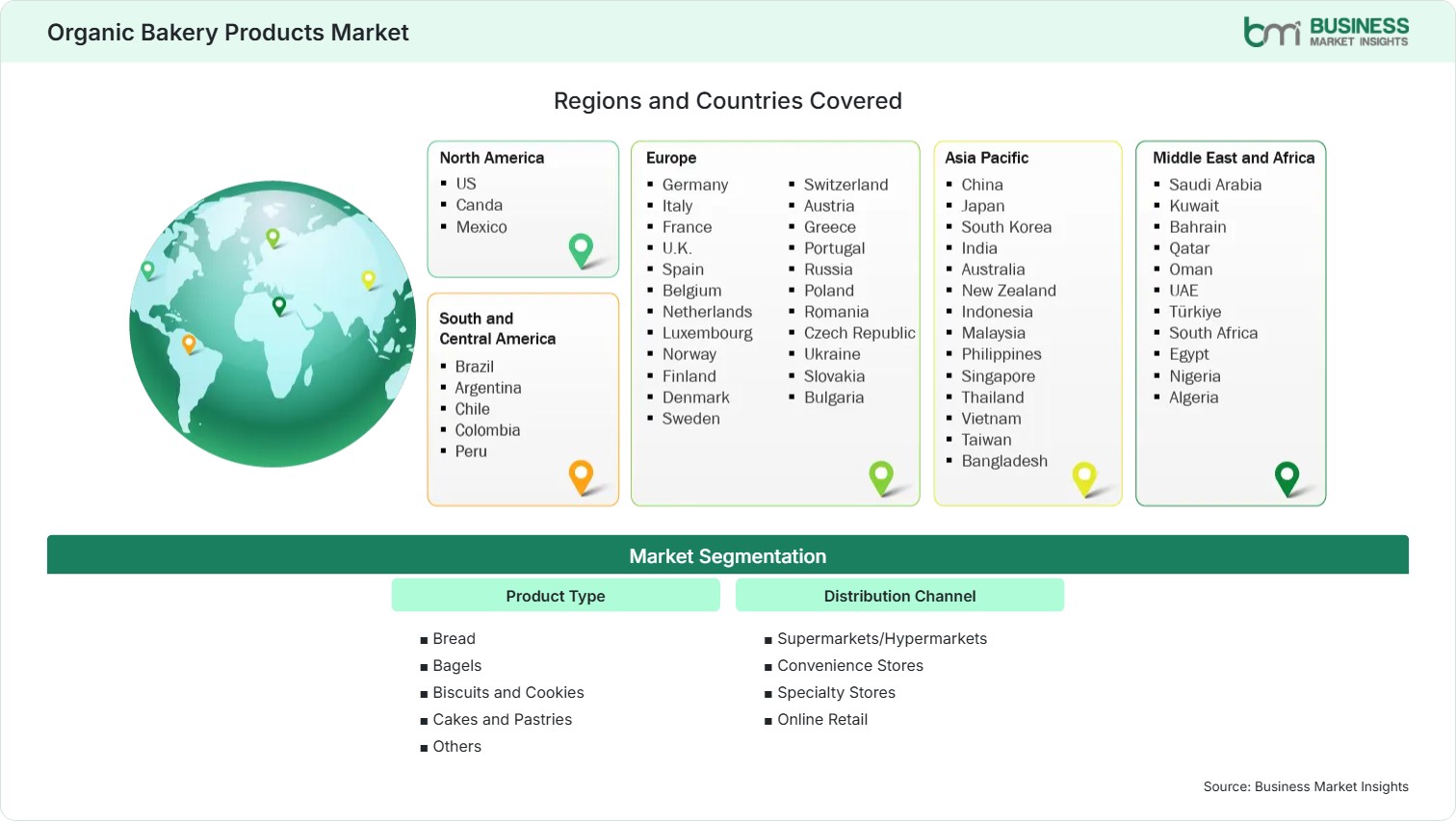This screenshot has height=821, width=1456.
Task: Click Others under Product Type
Action: point(457,747)
